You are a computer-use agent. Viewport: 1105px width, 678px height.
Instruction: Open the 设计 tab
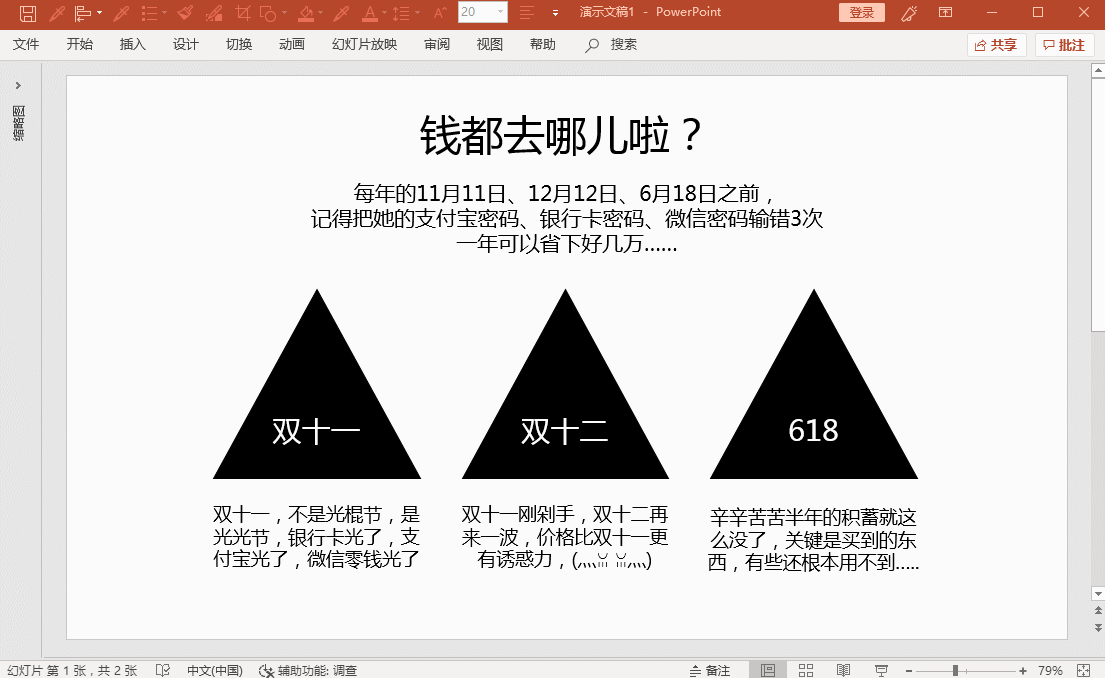[186, 44]
